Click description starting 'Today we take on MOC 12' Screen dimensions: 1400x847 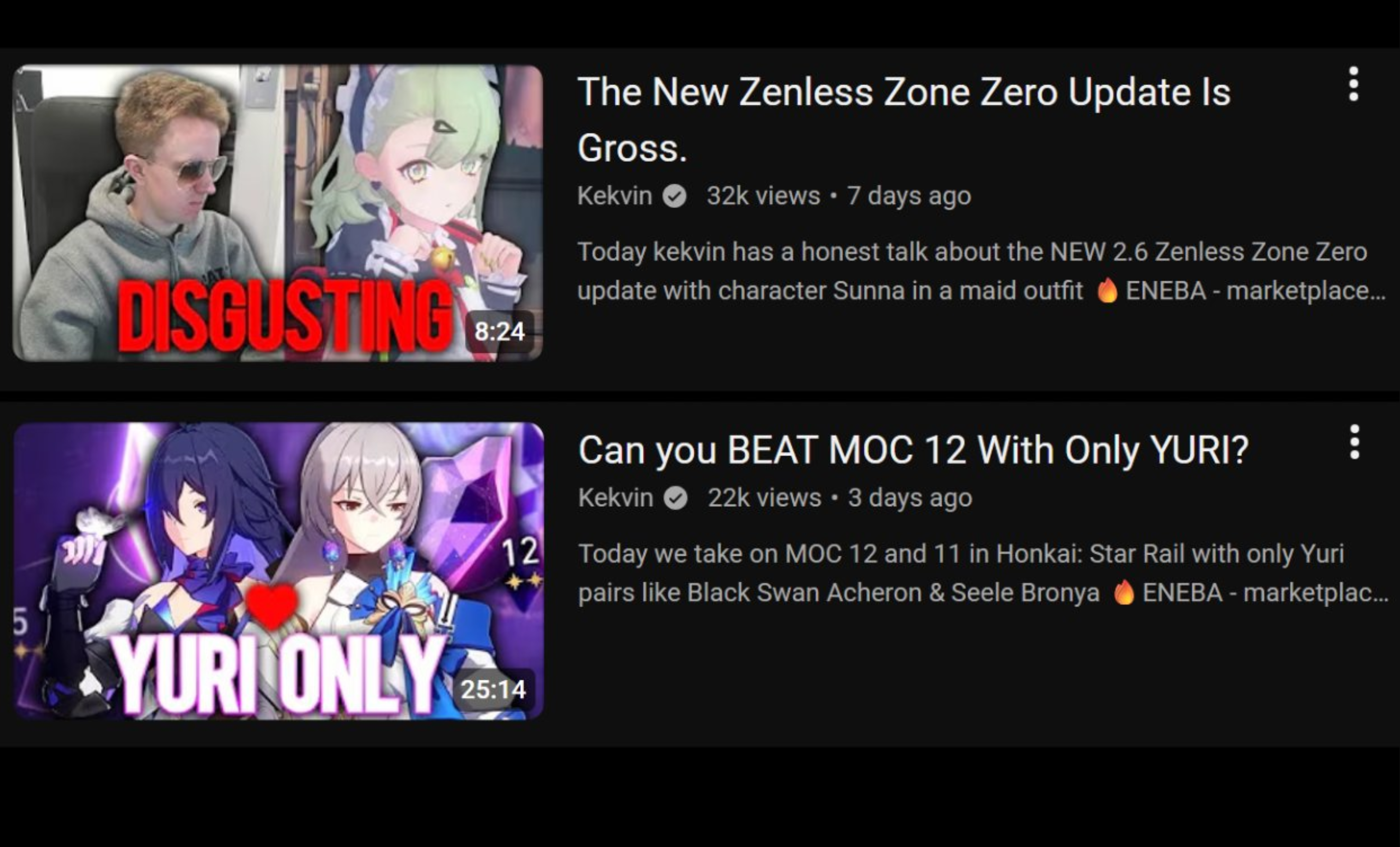pos(984,574)
